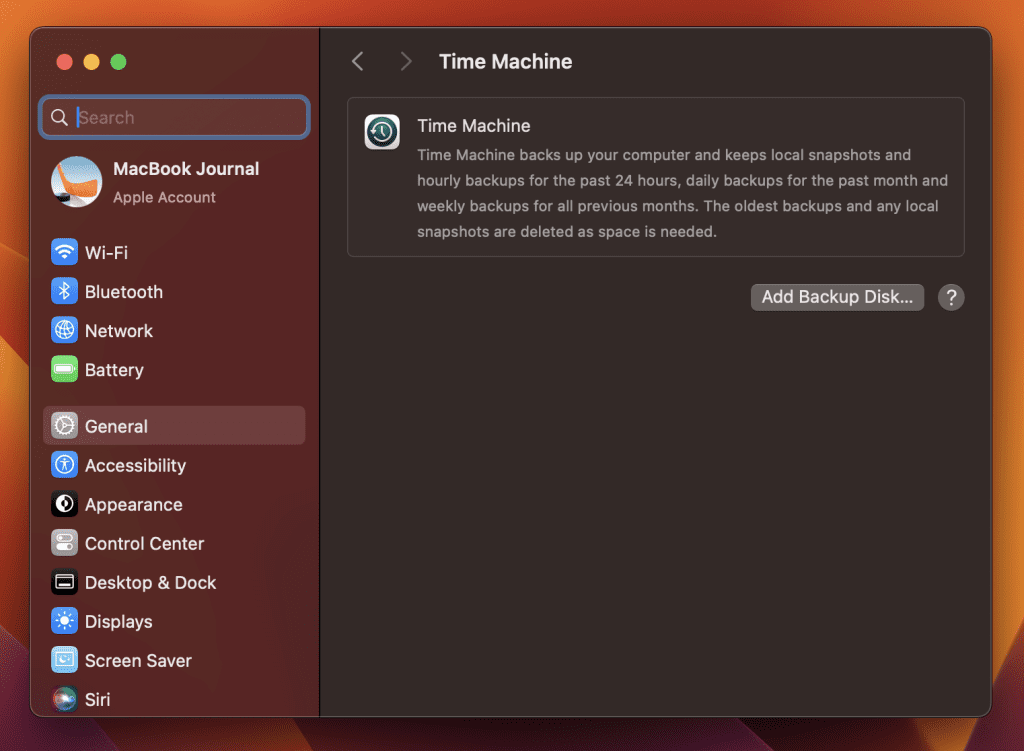Open Desktop & Dock settings
This screenshot has width=1024, height=751.
tap(150, 583)
